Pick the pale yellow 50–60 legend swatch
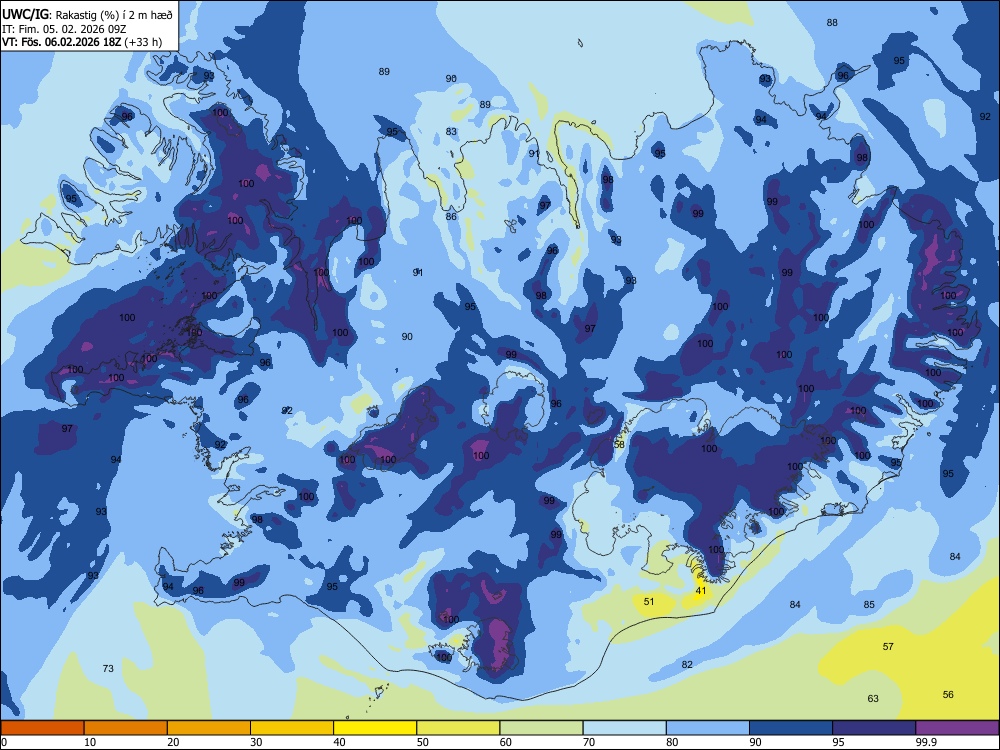Image resolution: width=1000 pixels, height=750 pixels. (x=458, y=728)
